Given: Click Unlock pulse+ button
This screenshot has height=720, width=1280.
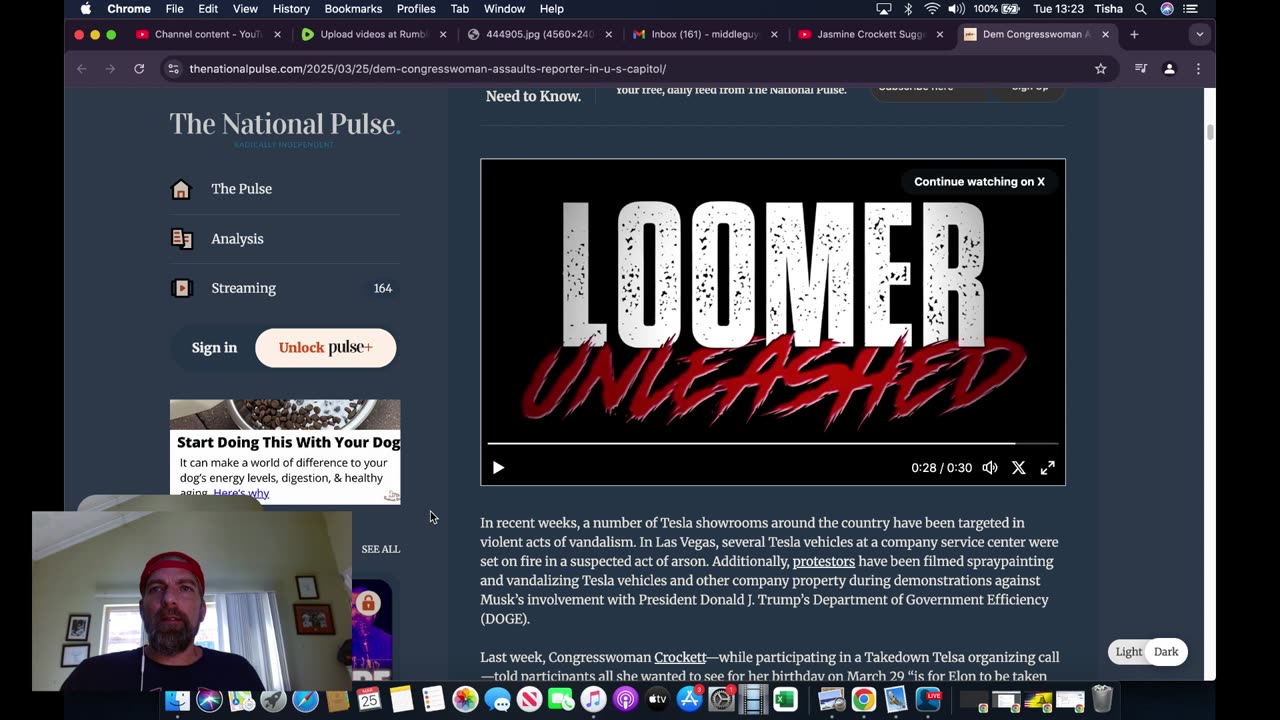Looking at the screenshot, I should (325, 348).
